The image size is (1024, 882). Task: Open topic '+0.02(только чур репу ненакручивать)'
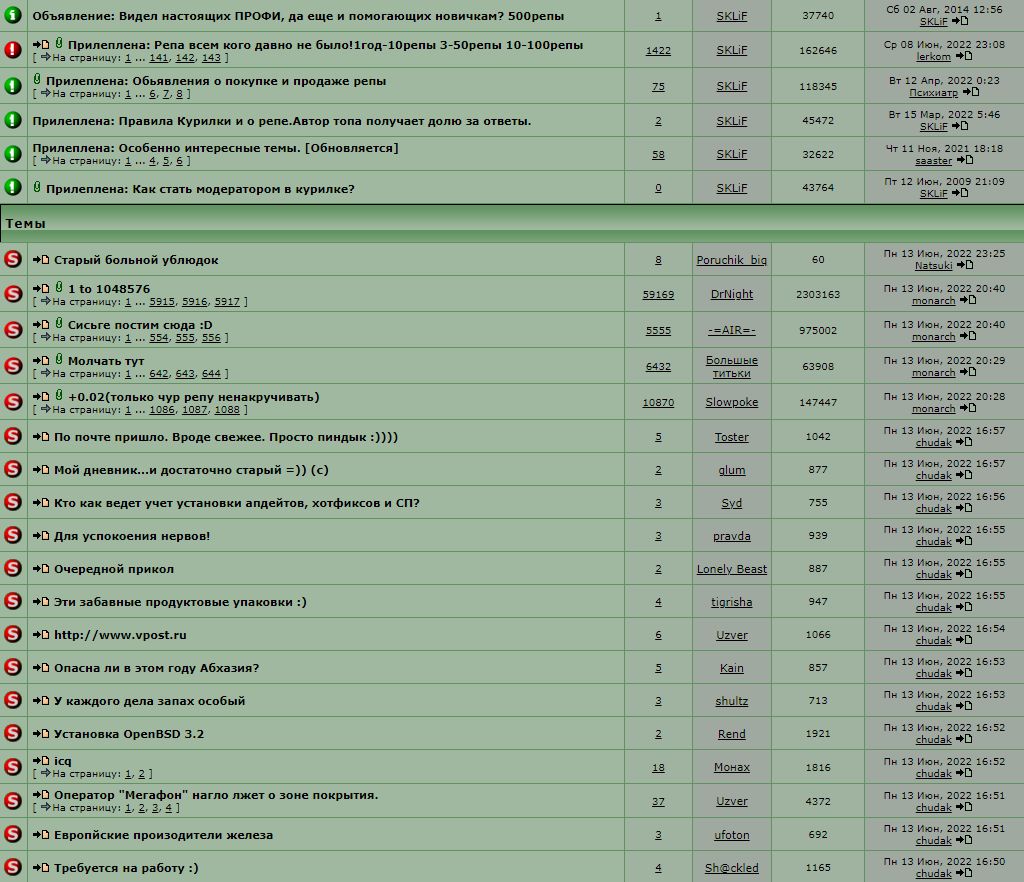click(193, 397)
